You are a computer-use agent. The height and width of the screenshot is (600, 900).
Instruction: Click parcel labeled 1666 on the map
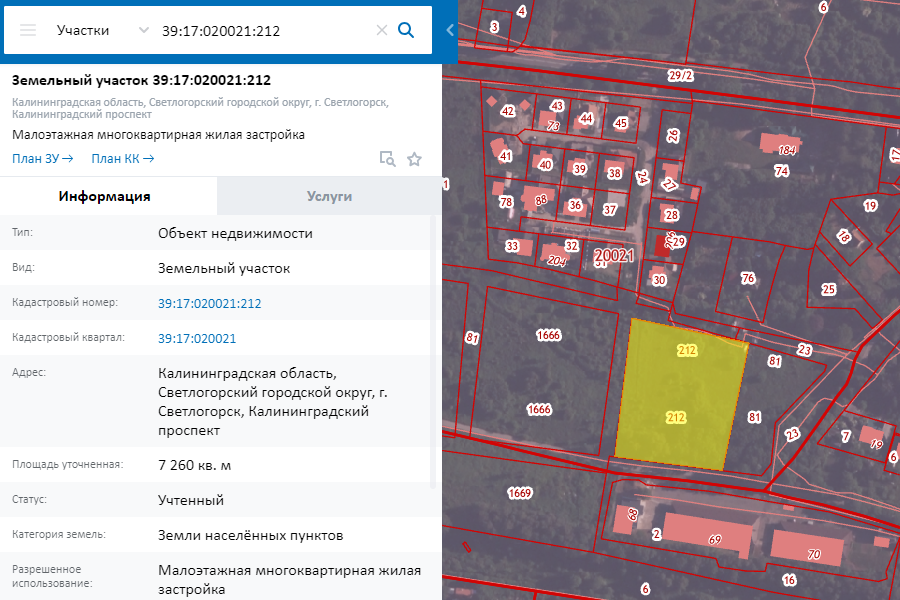click(548, 336)
